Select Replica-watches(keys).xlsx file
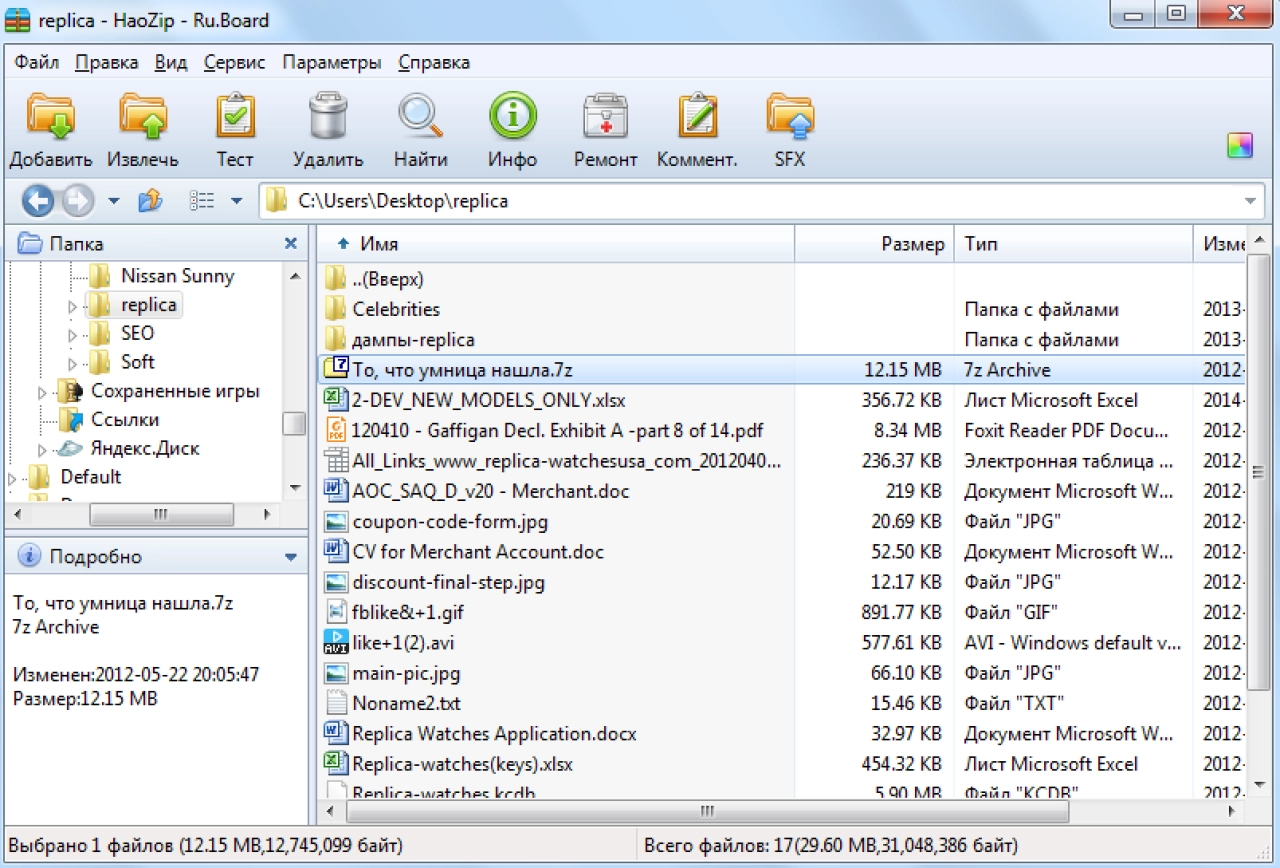The width and height of the screenshot is (1280, 868). (780, 764)
